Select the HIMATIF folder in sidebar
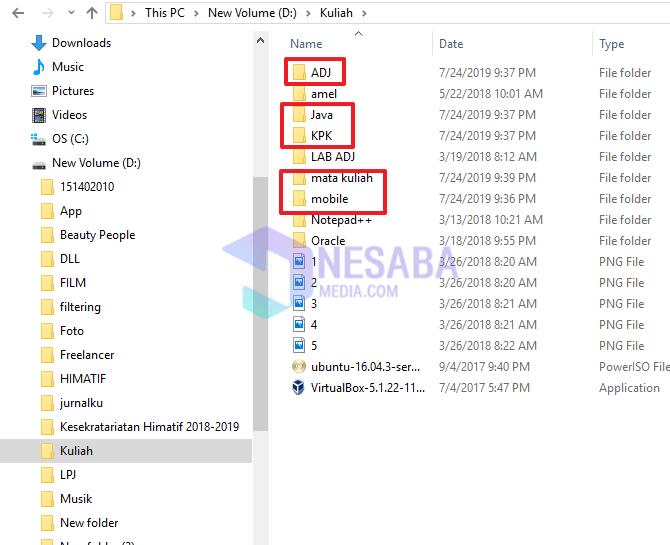Image resolution: width=670 pixels, height=545 pixels. click(73, 378)
